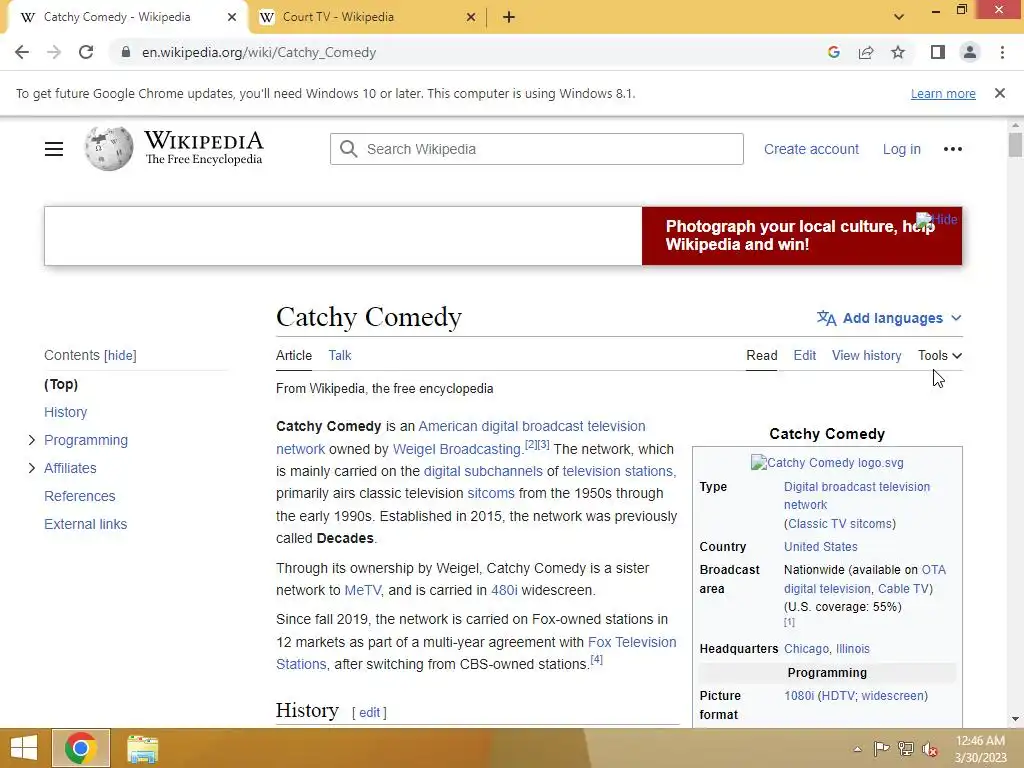Click Create account link
This screenshot has width=1024, height=768.
[x=811, y=149]
